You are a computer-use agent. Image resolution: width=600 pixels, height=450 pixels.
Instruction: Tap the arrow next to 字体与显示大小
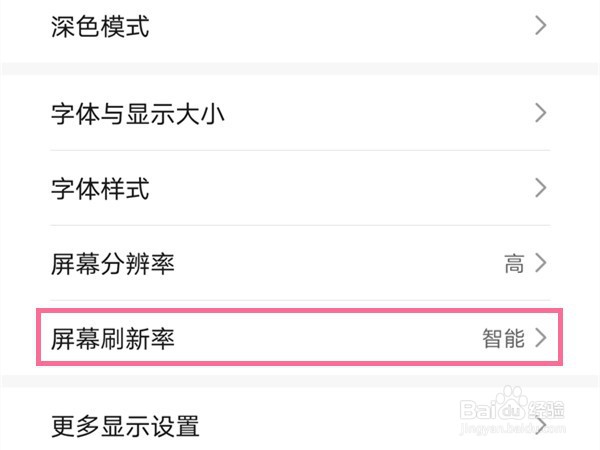(x=541, y=113)
